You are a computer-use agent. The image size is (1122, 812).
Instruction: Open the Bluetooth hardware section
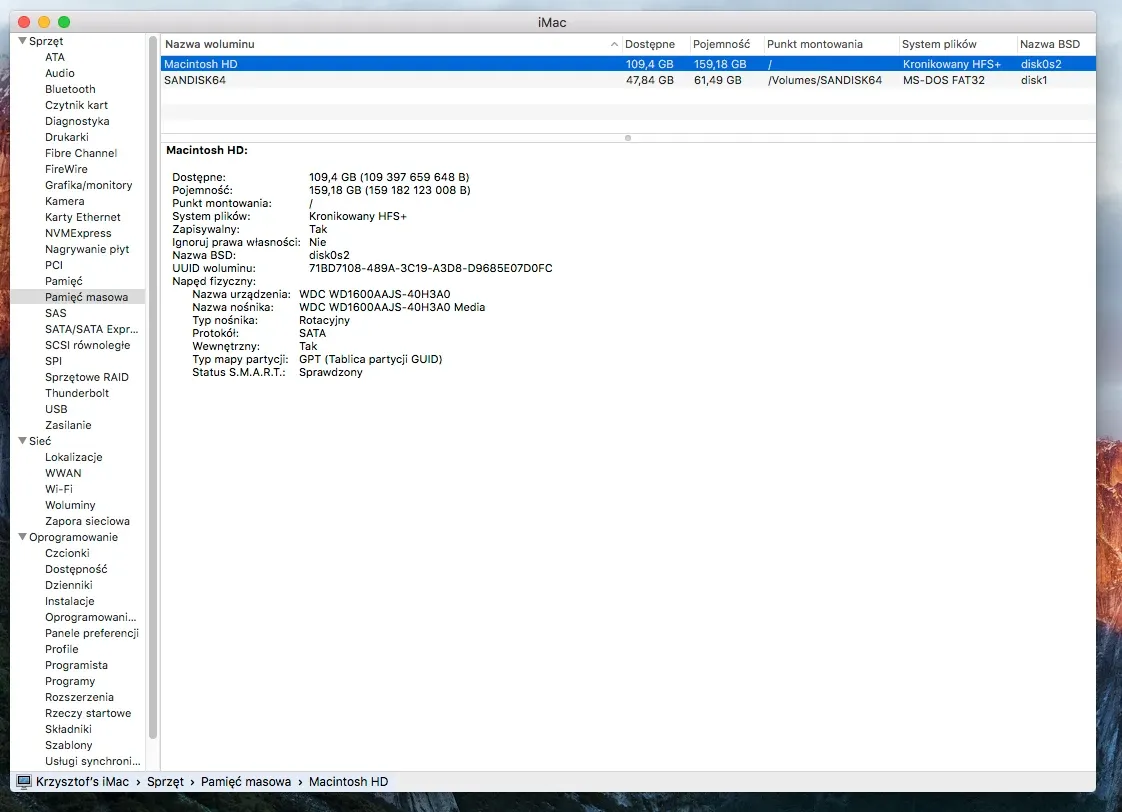70,89
